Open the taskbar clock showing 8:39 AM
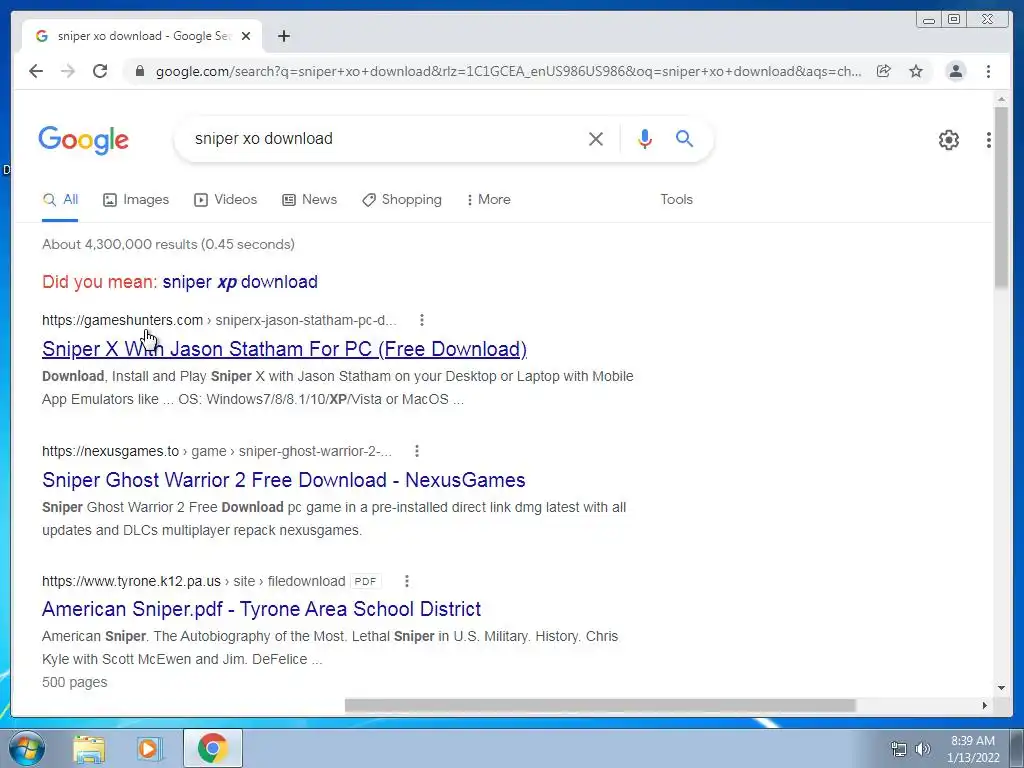The width and height of the screenshot is (1024, 768). 973,749
